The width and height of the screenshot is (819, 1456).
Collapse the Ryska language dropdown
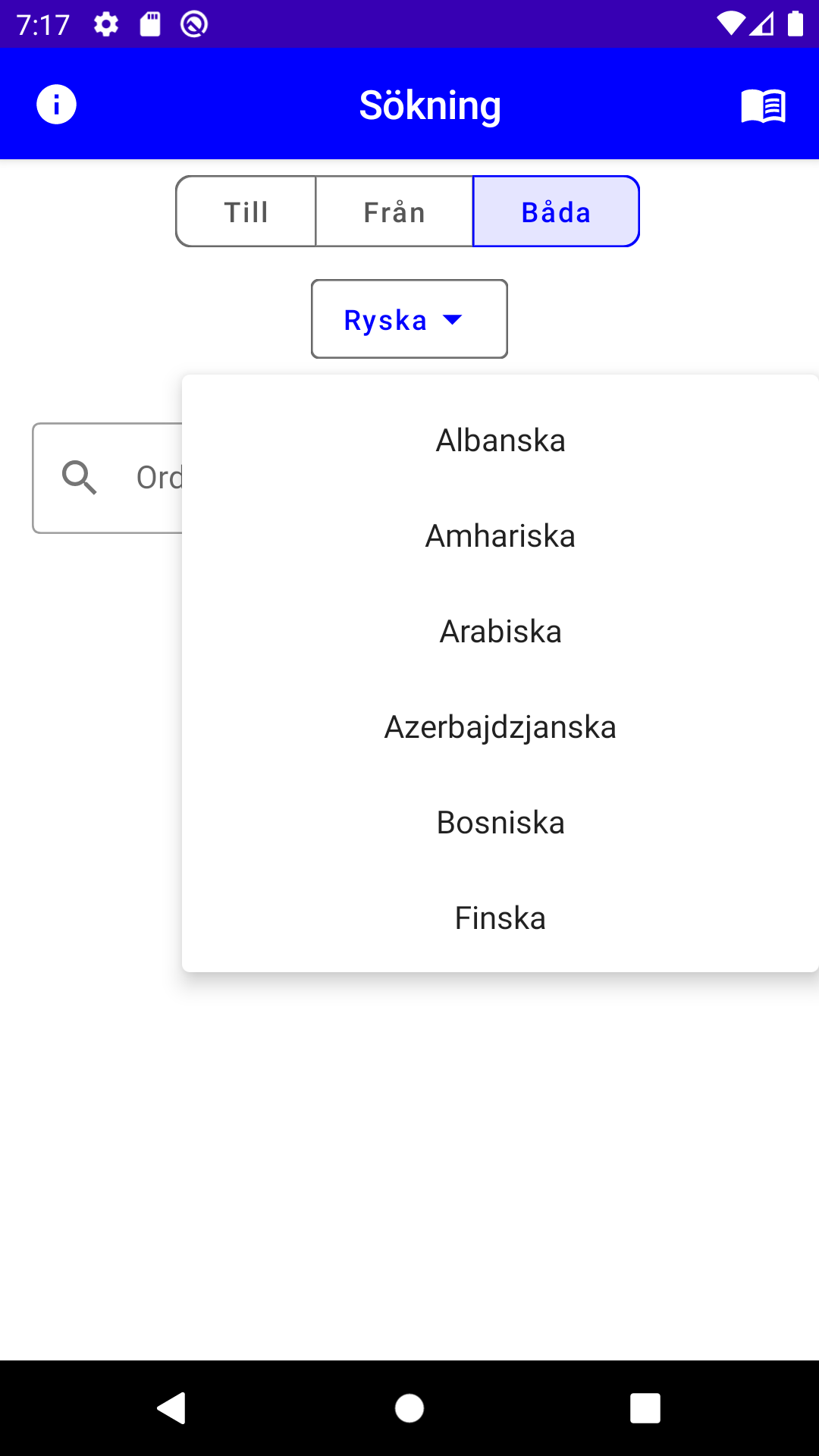point(386,320)
